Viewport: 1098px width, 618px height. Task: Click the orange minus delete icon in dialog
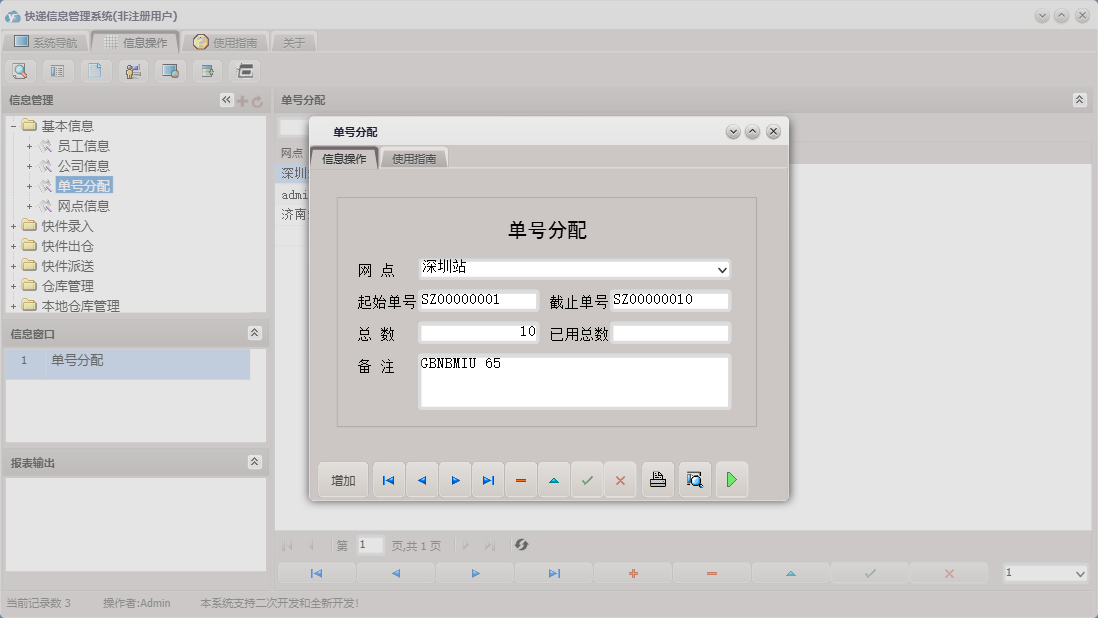coord(521,480)
